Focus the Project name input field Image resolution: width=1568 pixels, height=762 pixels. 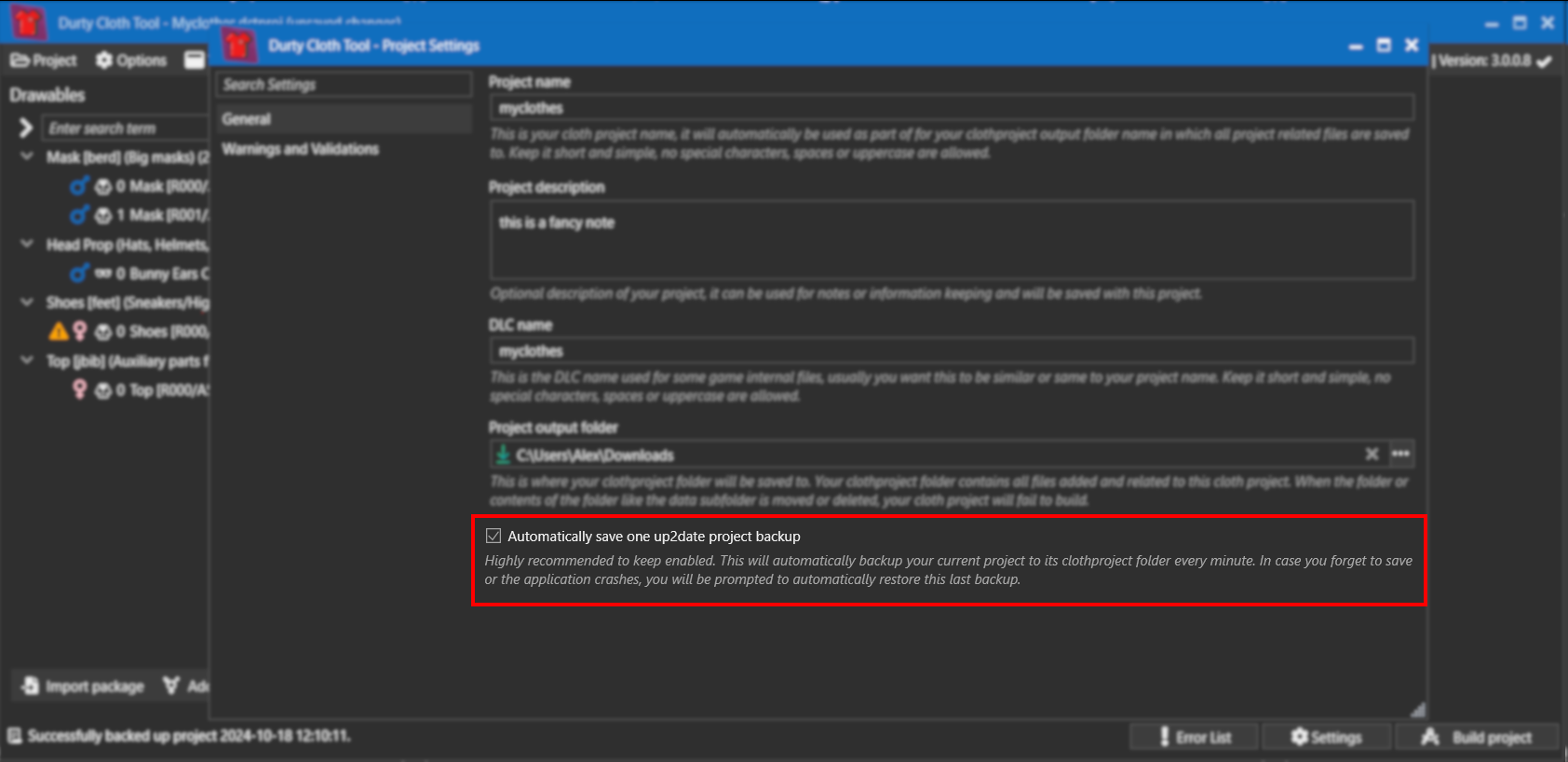[950, 108]
